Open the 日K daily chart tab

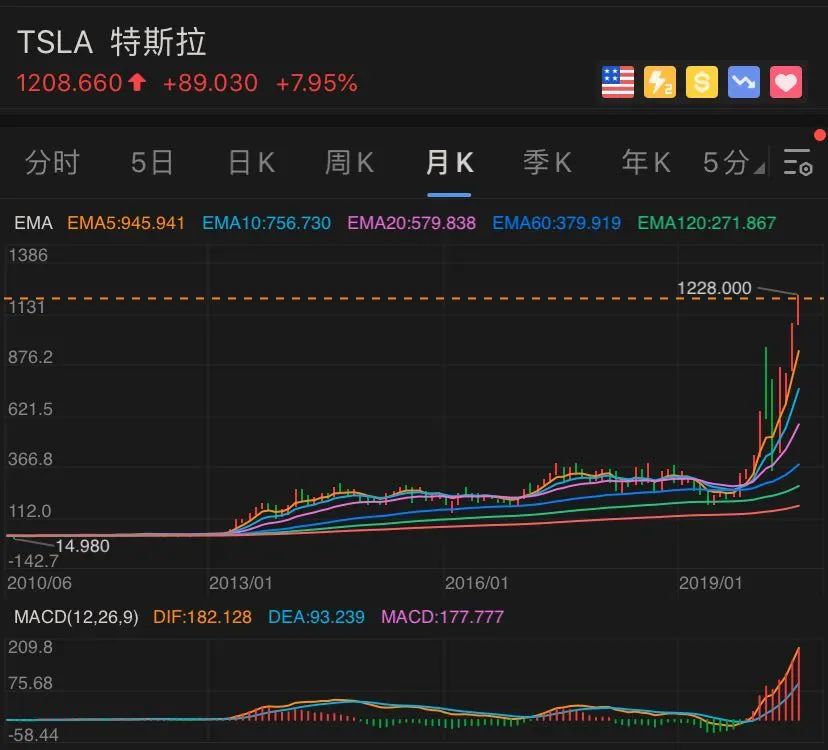pyautogui.click(x=251, y=162)
